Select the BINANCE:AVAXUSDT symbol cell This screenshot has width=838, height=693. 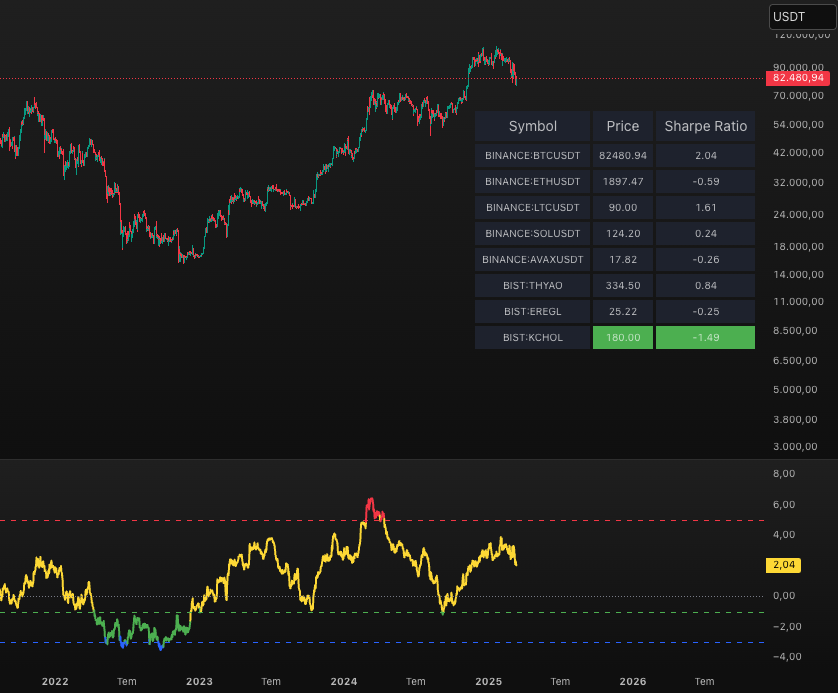(x=532, y=260)
